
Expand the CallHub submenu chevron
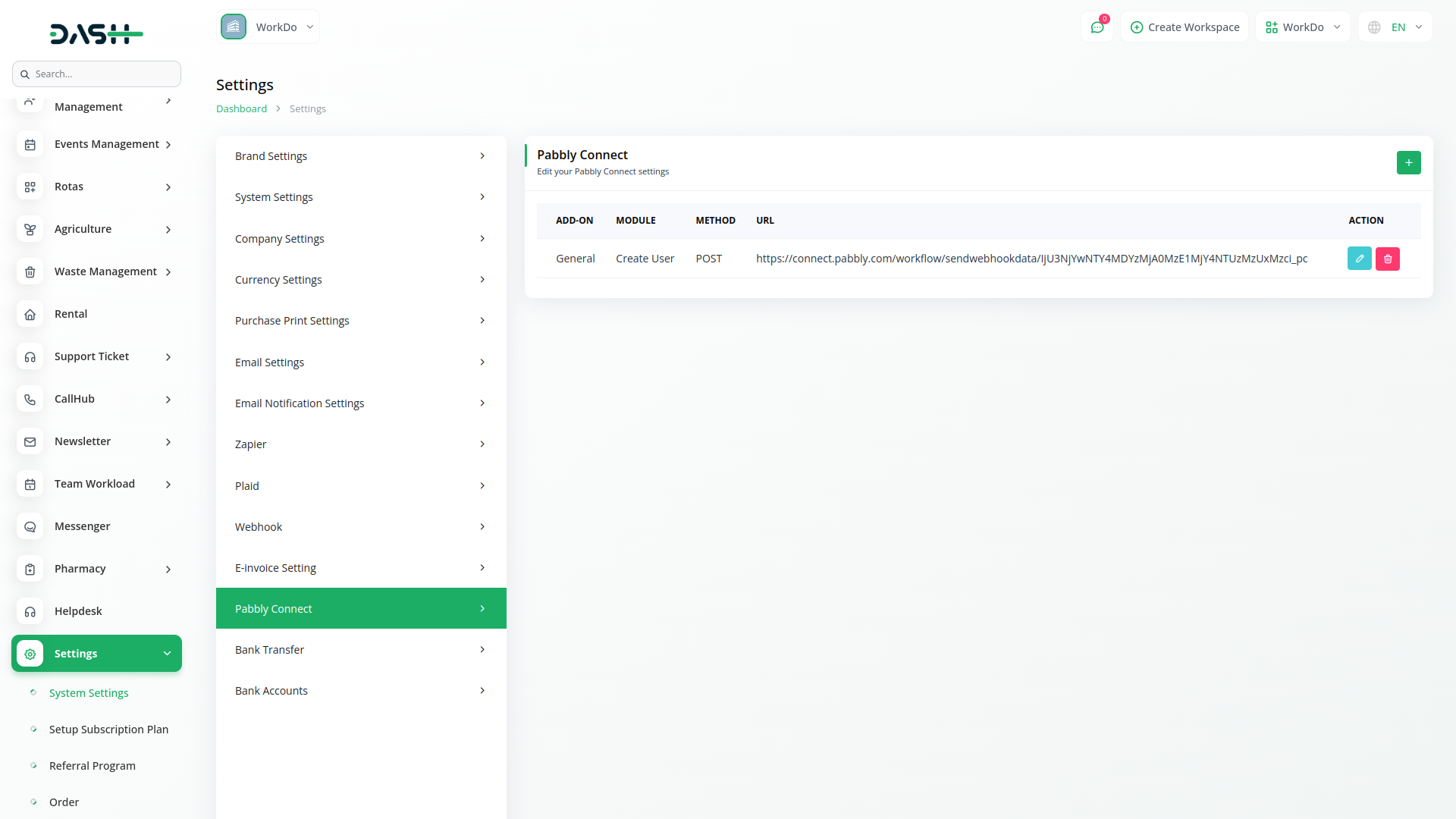[168, 400]
